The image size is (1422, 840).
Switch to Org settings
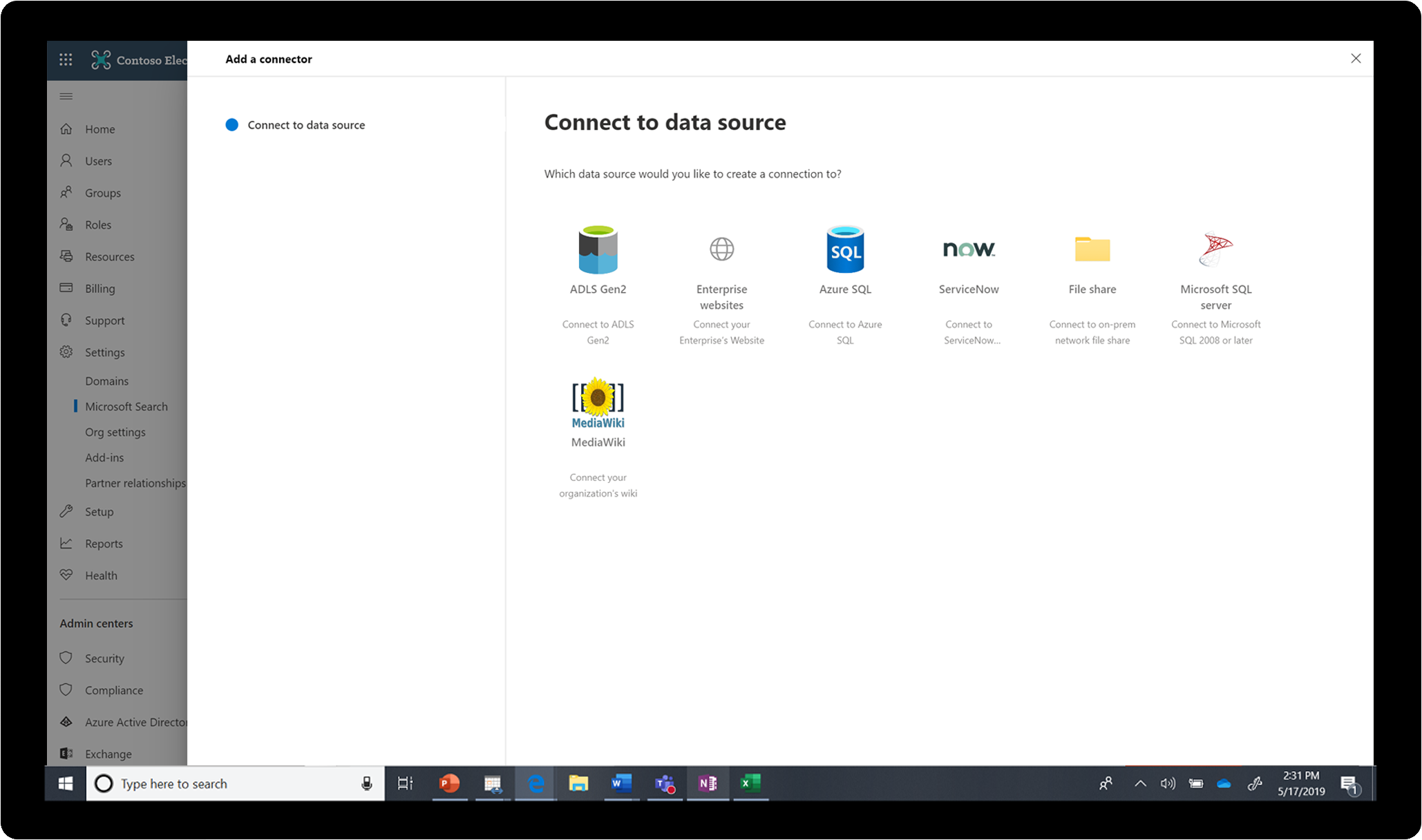click(115, 432)
